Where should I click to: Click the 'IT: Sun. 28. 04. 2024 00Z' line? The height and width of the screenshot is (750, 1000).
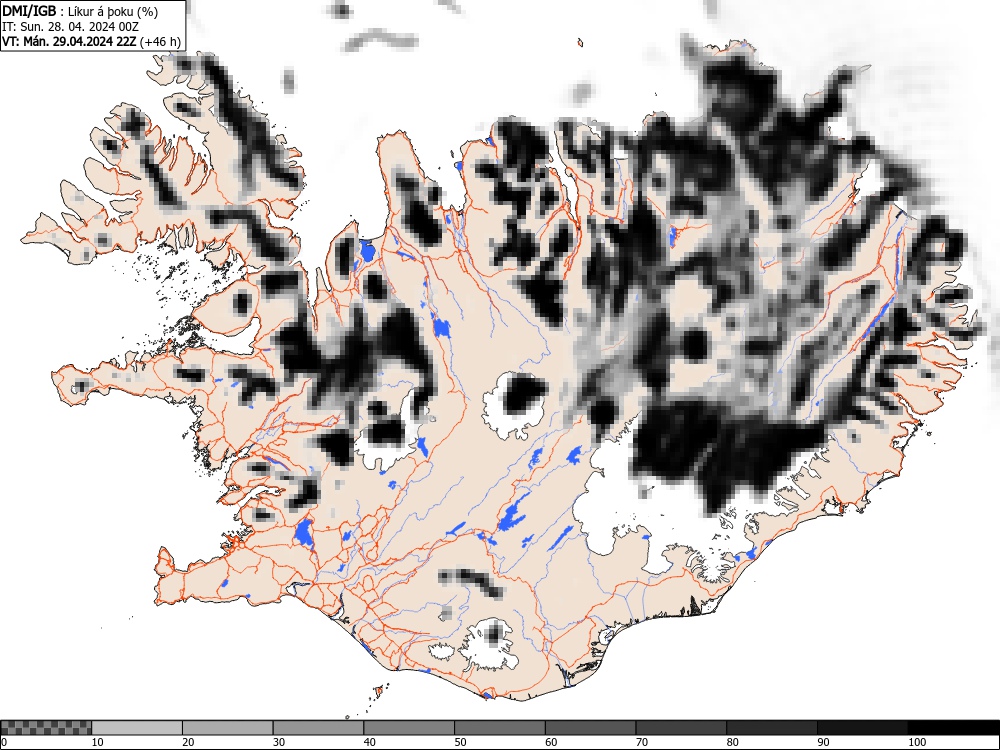click(70, 27)
